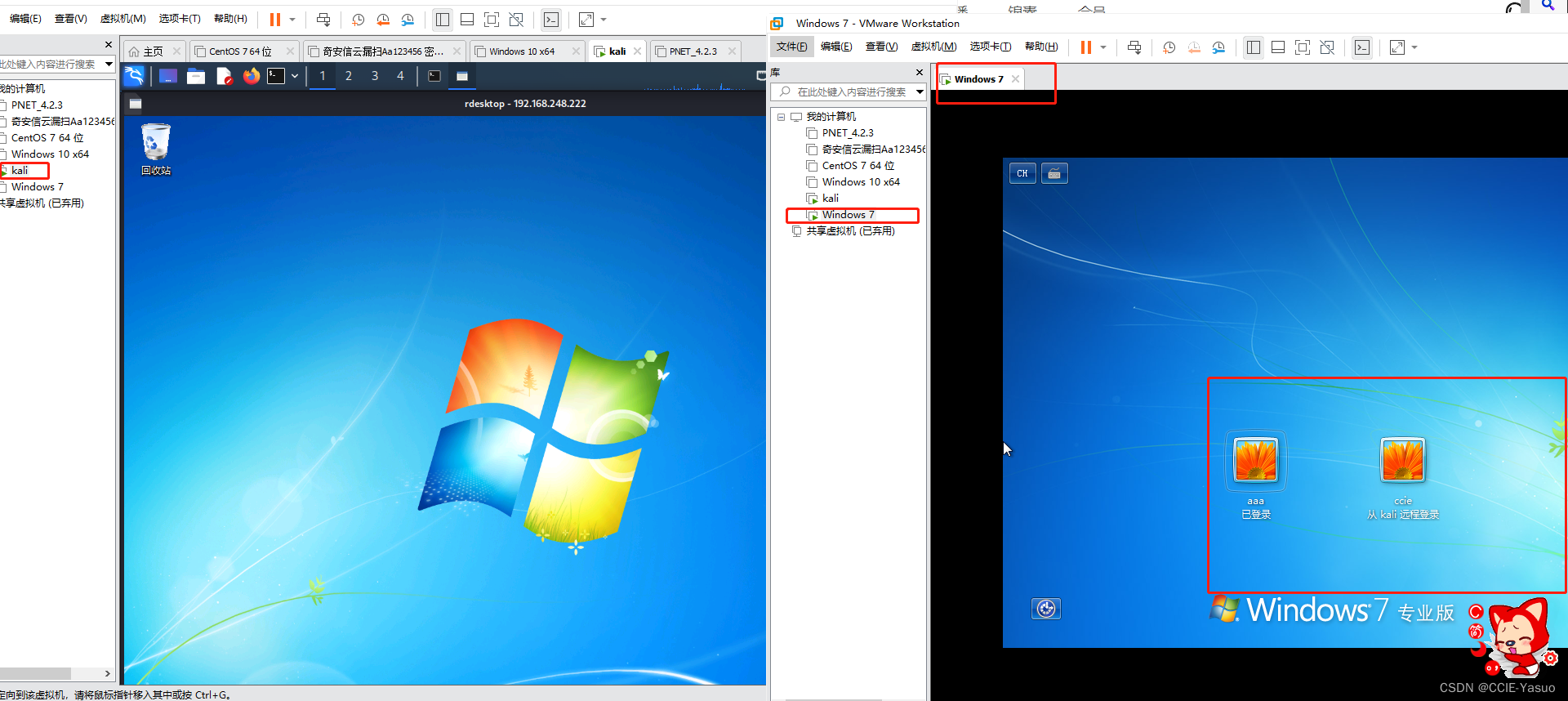Viewport: 1568px width, 701px height.
Task: Open the Kali dragon applications menu
Action: 134,76
